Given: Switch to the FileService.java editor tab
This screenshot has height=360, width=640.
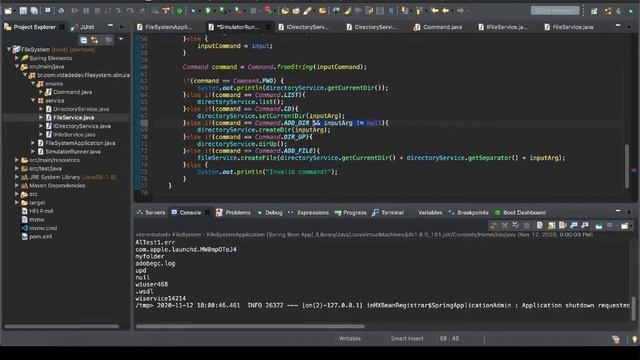Looking at the screenshot, I should (x=569, y=27).
